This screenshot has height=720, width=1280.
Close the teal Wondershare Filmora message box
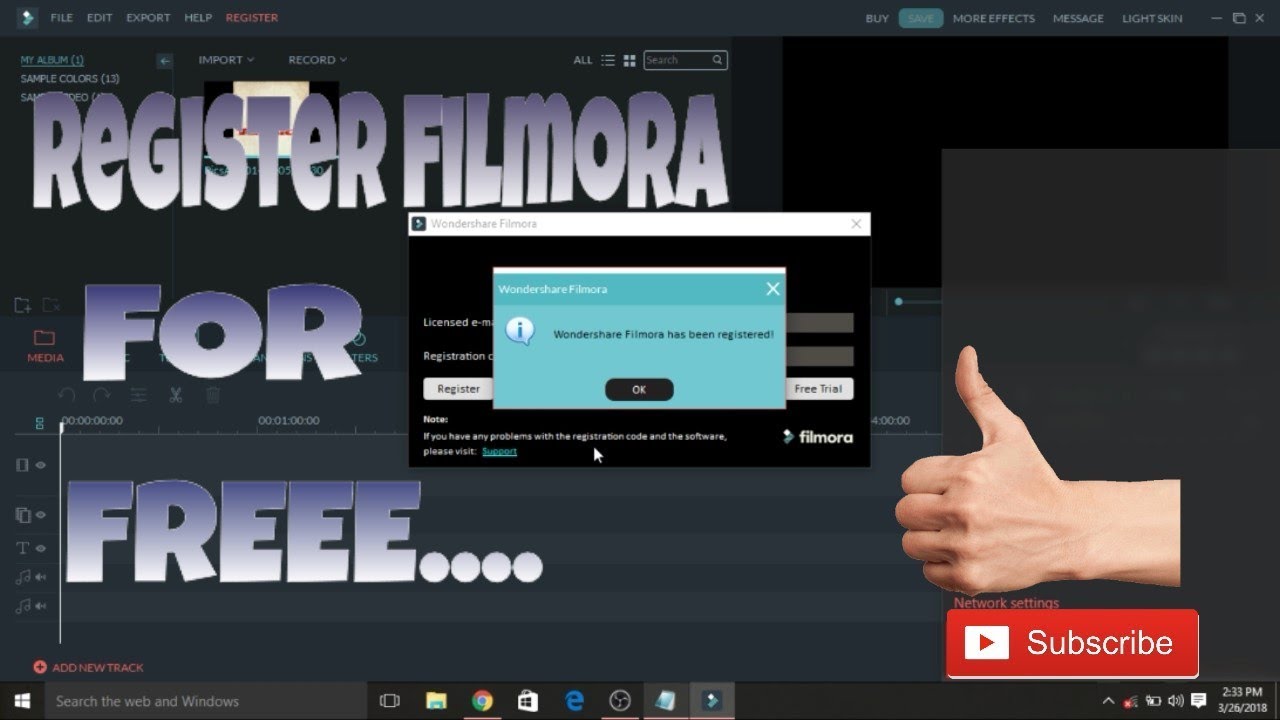tap(772, 289)
